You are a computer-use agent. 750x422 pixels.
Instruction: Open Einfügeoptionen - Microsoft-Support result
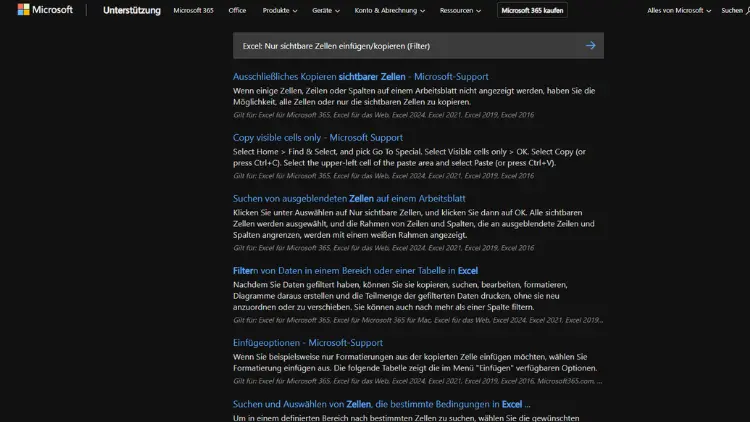pos(308,343)
